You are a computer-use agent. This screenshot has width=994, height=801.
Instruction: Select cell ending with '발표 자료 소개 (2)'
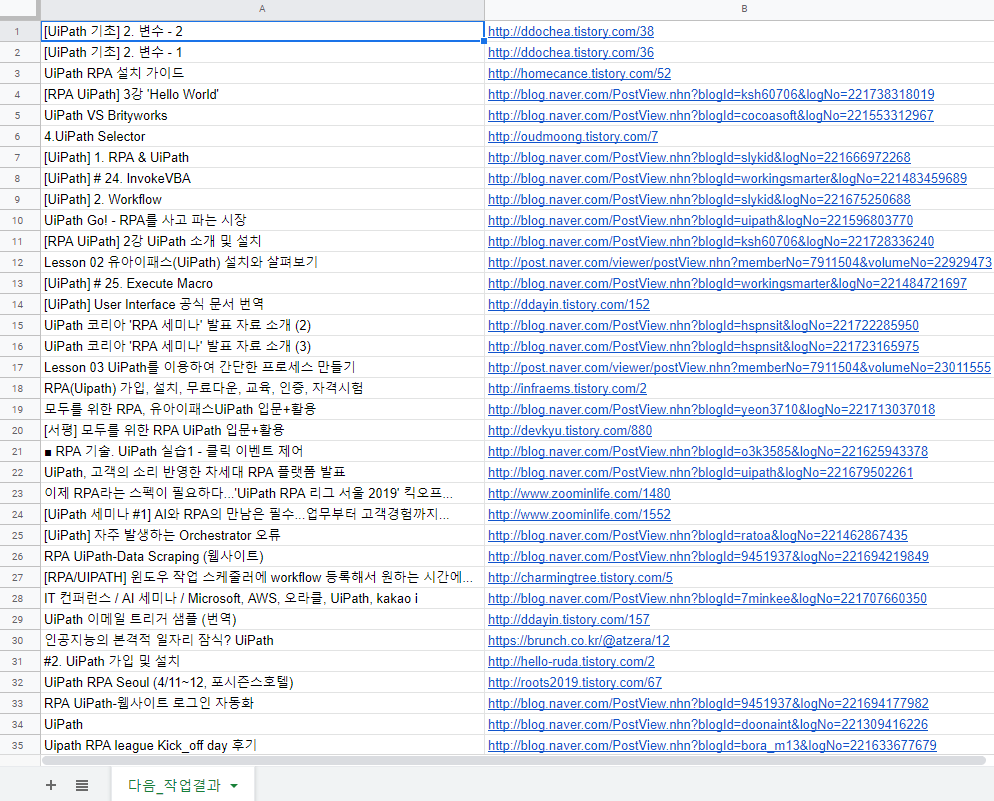(262, 325)
